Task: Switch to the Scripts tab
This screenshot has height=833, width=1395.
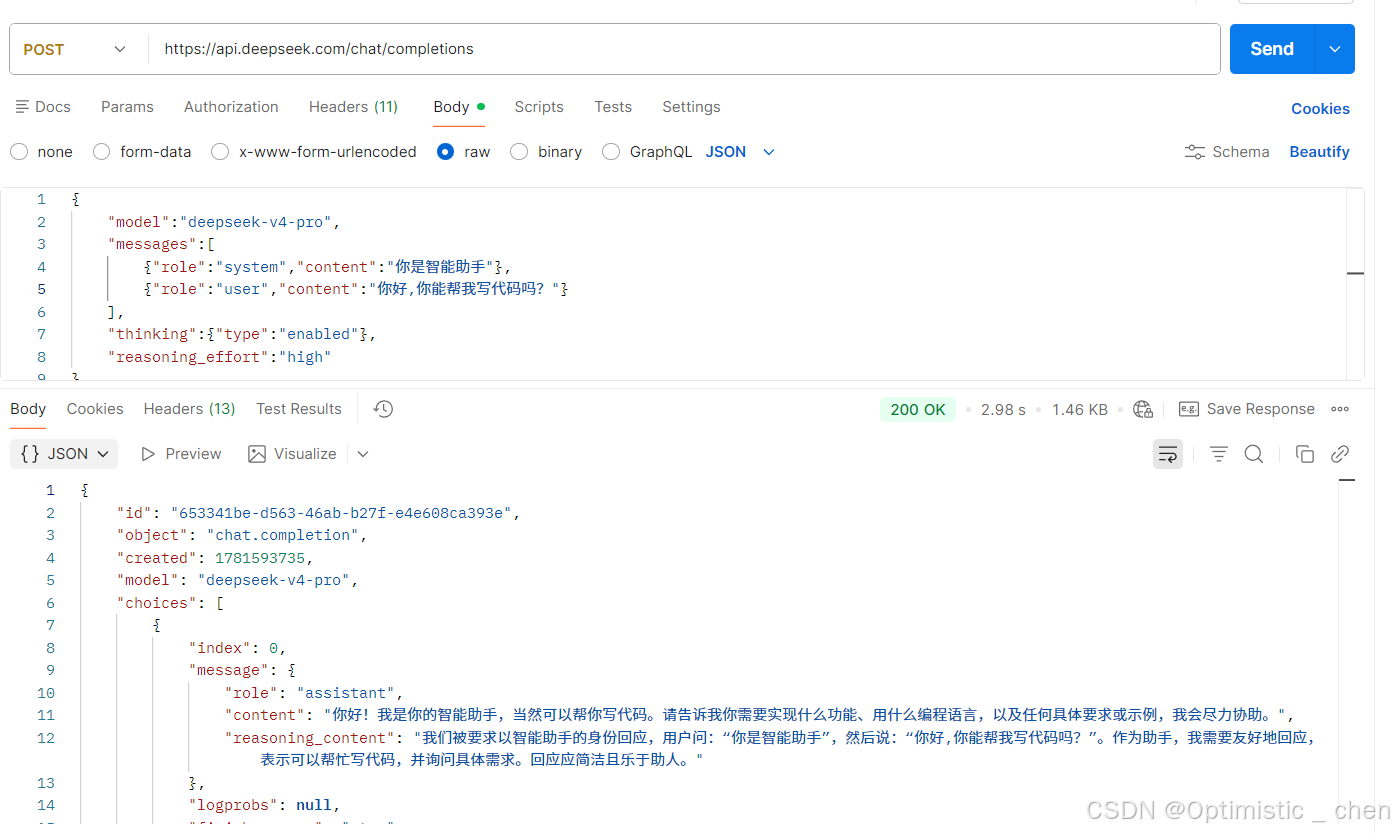Action: click(539, 107)
